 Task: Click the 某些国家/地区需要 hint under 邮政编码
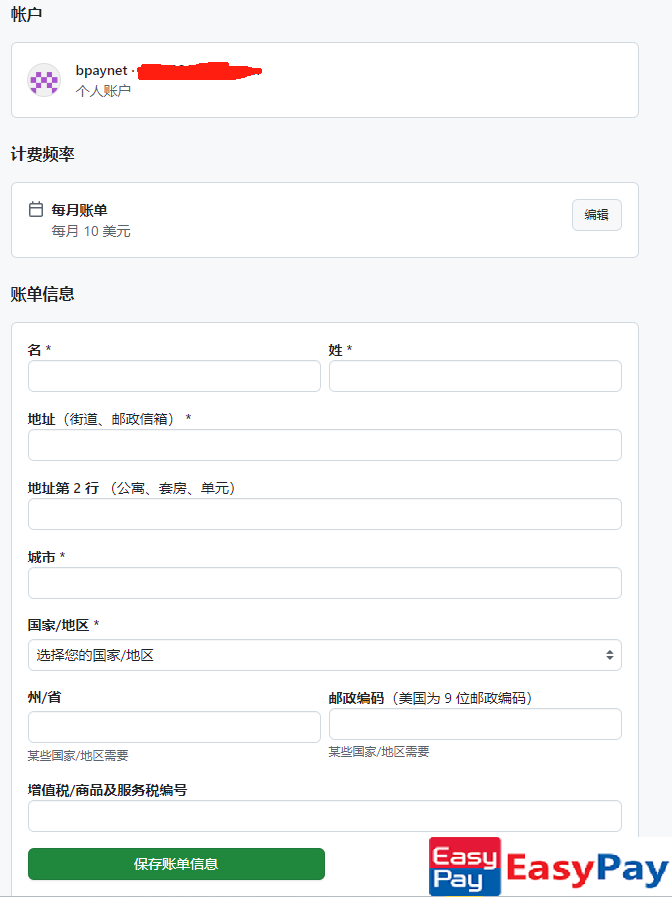[379, 752]
